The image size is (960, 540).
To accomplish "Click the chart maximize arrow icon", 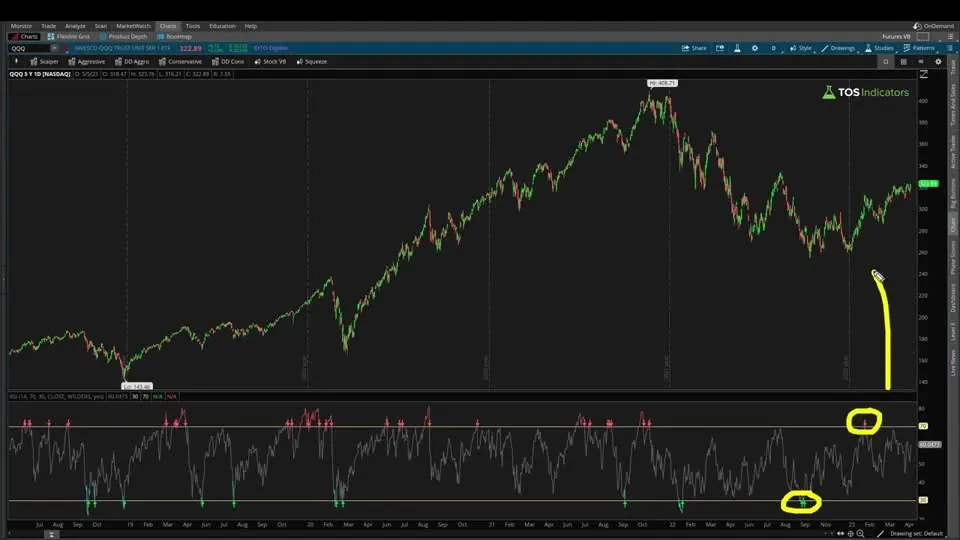I will (x=924, y=74).
